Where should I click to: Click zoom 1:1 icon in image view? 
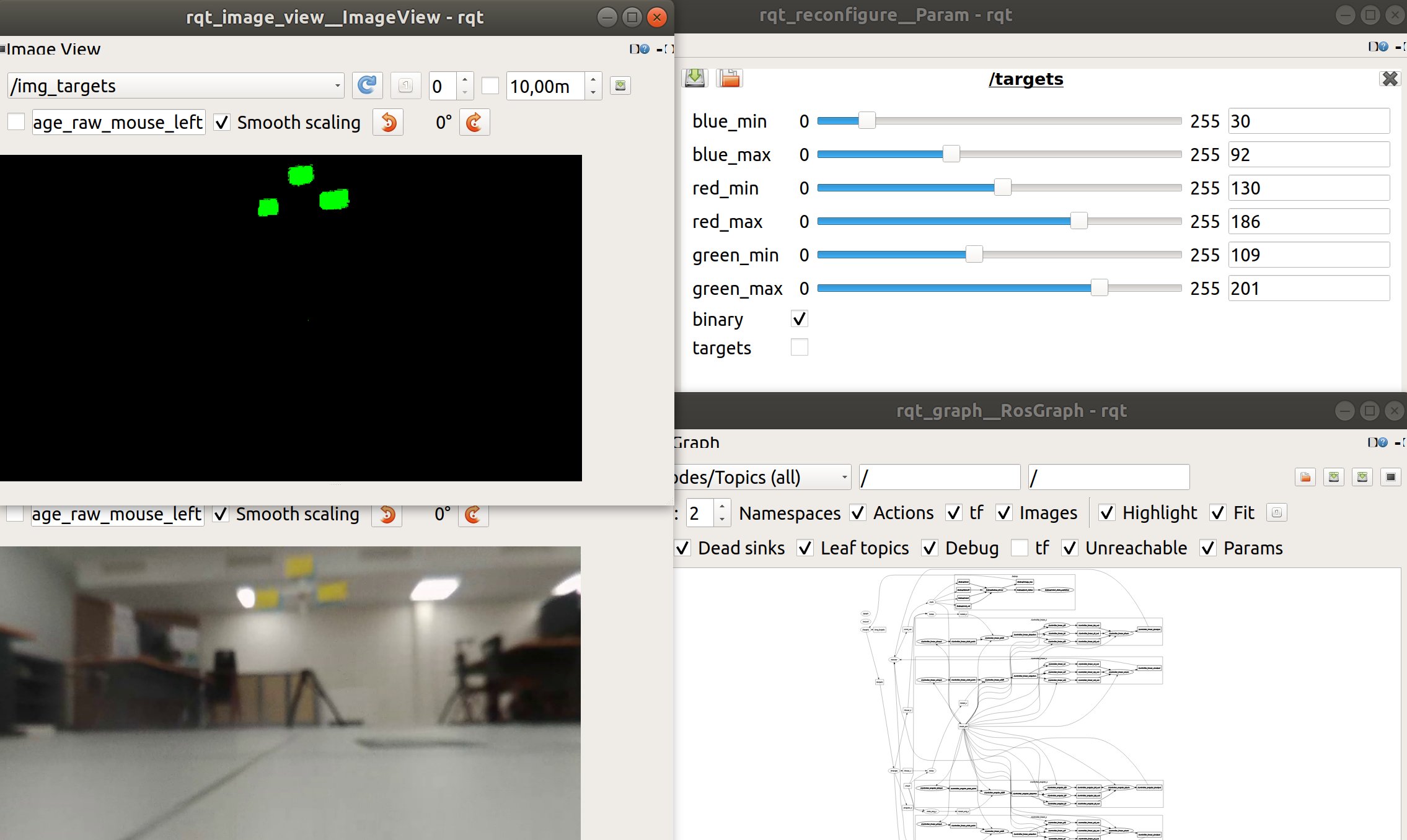[405, 85]
